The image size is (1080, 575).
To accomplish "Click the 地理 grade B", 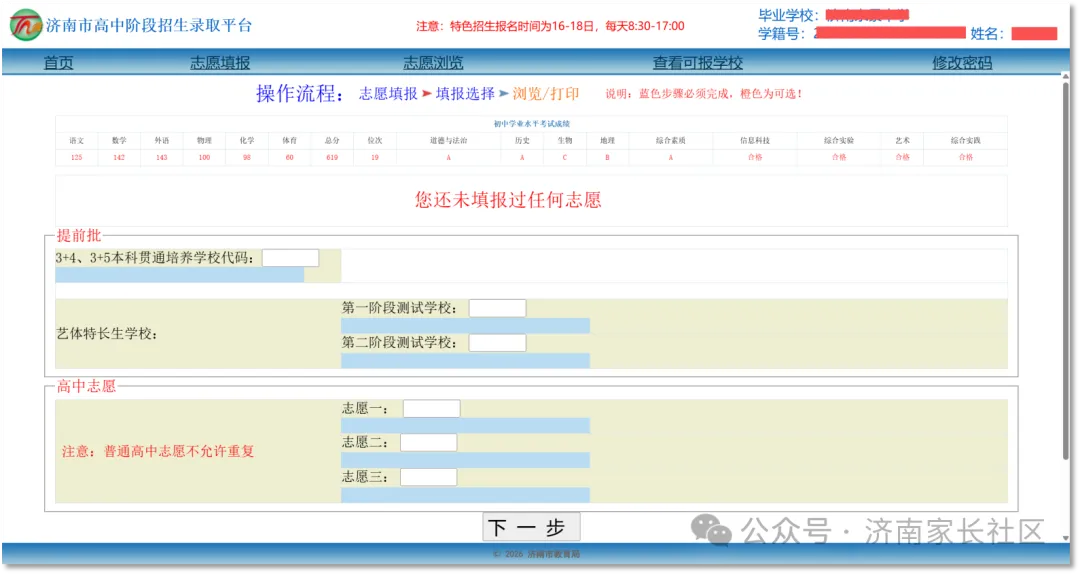I will 607,158.
